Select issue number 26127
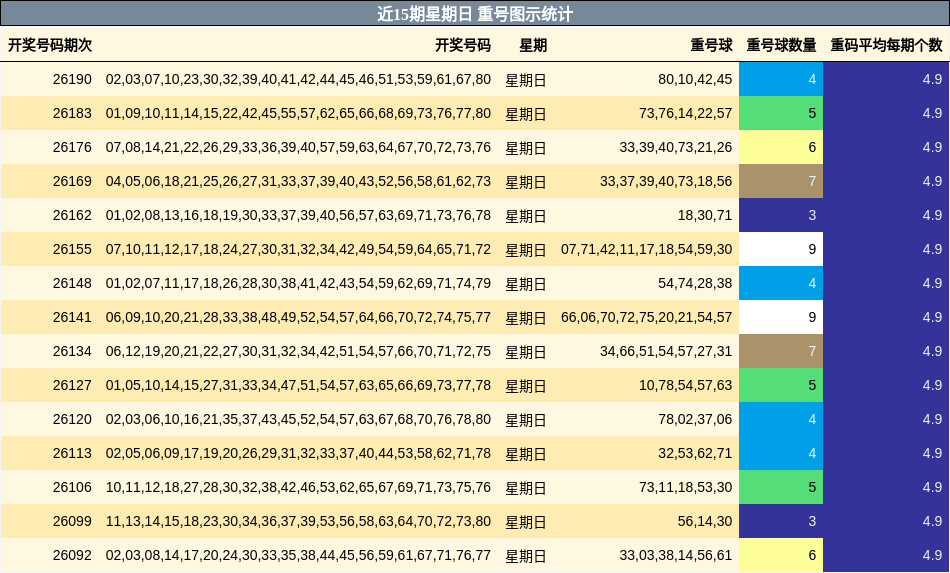Screen dimensions: 950x573 pyautogui.click(x=72, y=385)
